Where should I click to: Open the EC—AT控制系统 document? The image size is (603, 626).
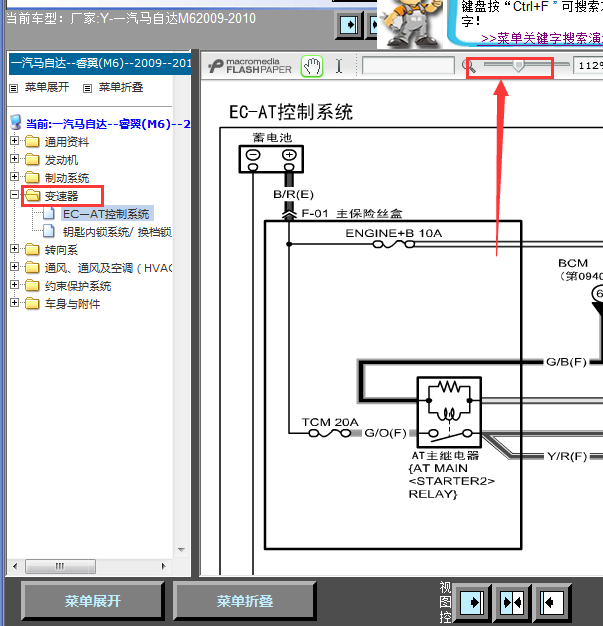pyautogui.click(x=106, y=214)
